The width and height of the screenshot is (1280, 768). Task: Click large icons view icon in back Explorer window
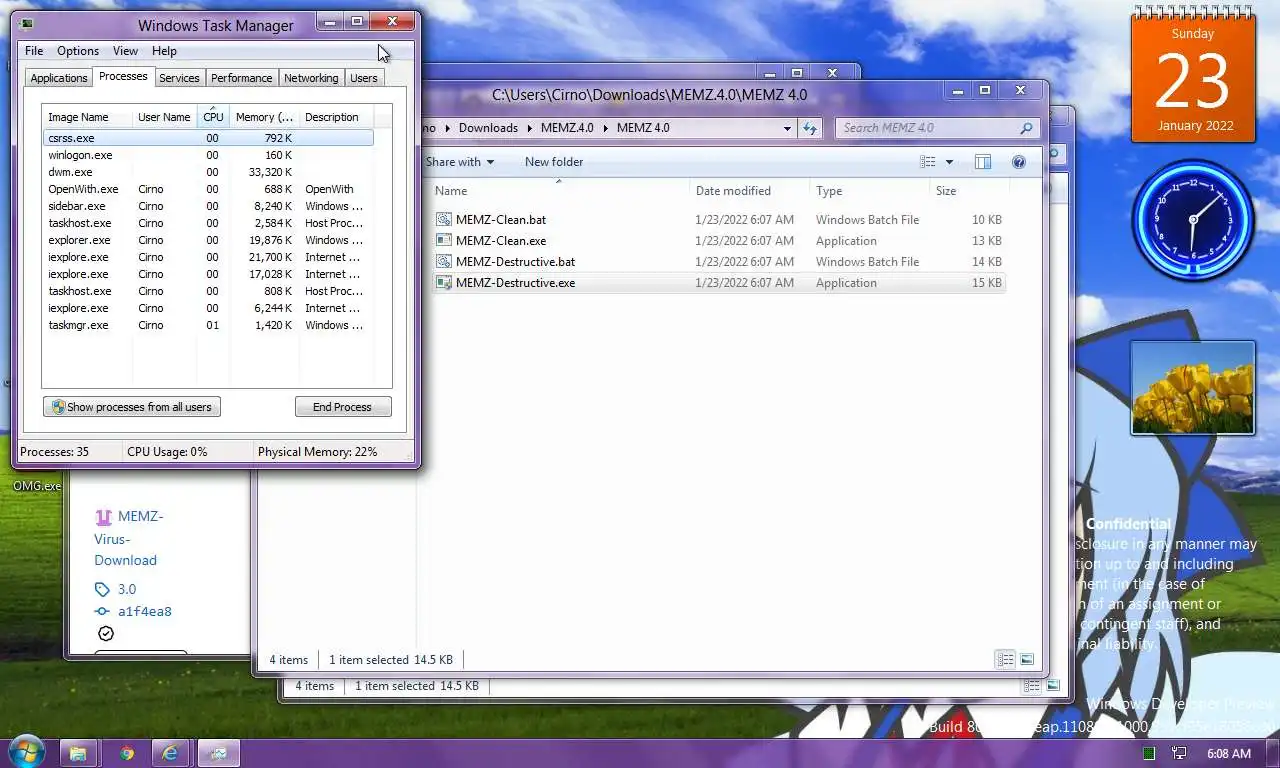(1052, 686)
